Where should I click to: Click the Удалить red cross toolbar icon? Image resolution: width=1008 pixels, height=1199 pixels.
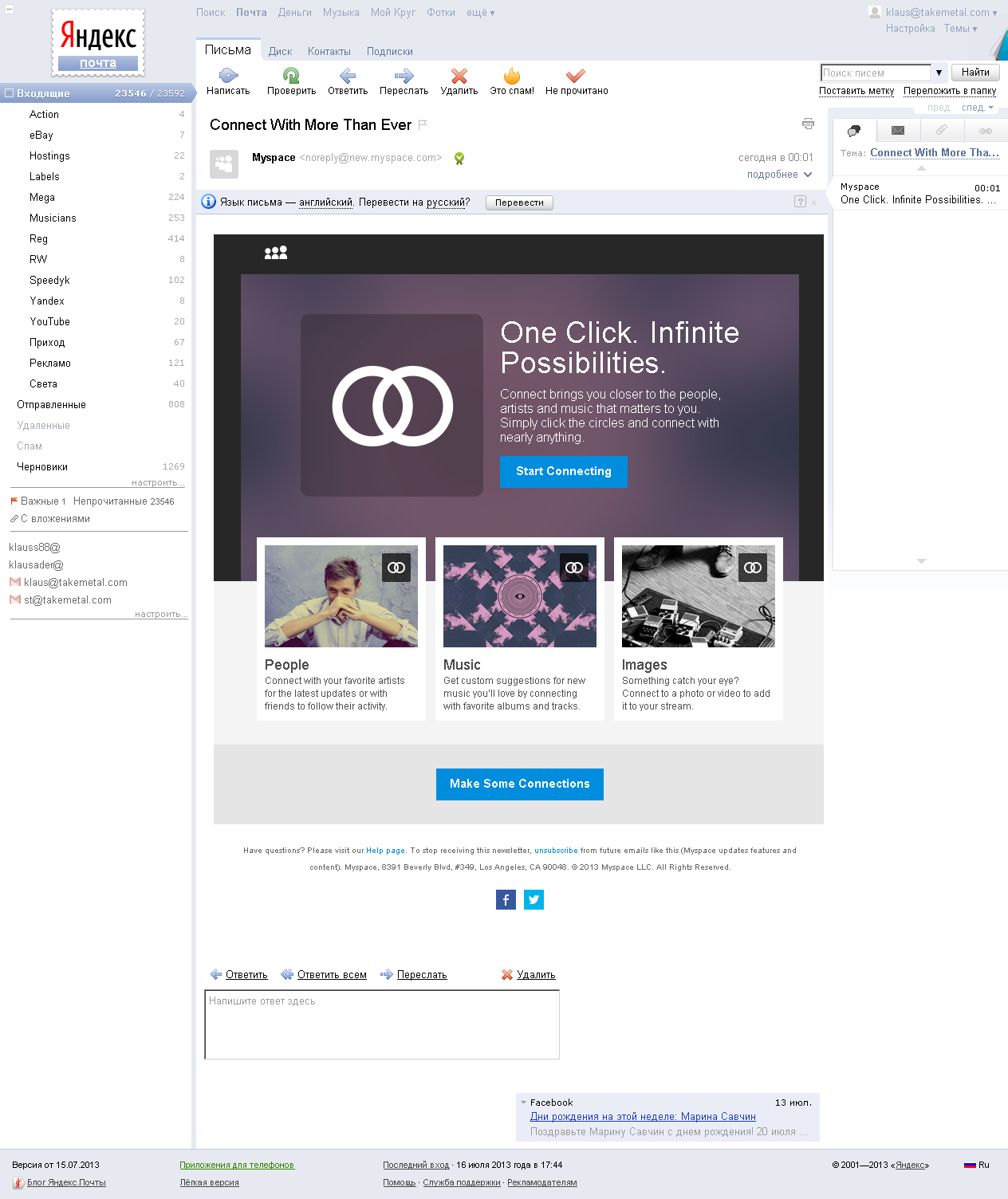click(x=459, y=76)
